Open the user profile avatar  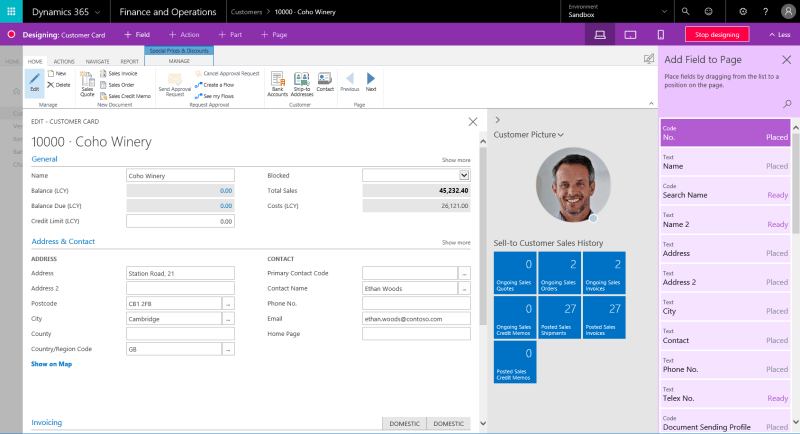(x=788, y=11)
